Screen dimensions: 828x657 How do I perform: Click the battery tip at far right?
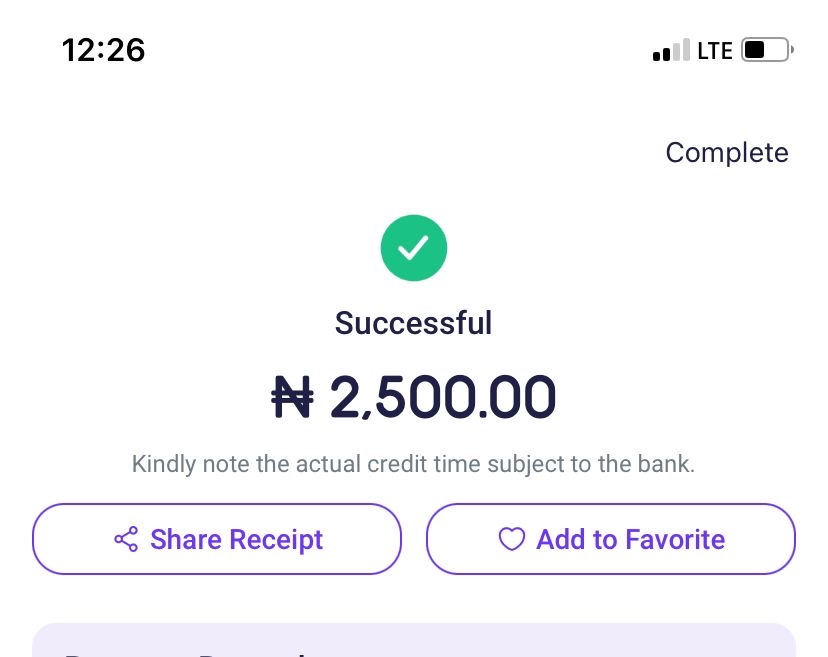coord(793,49)
